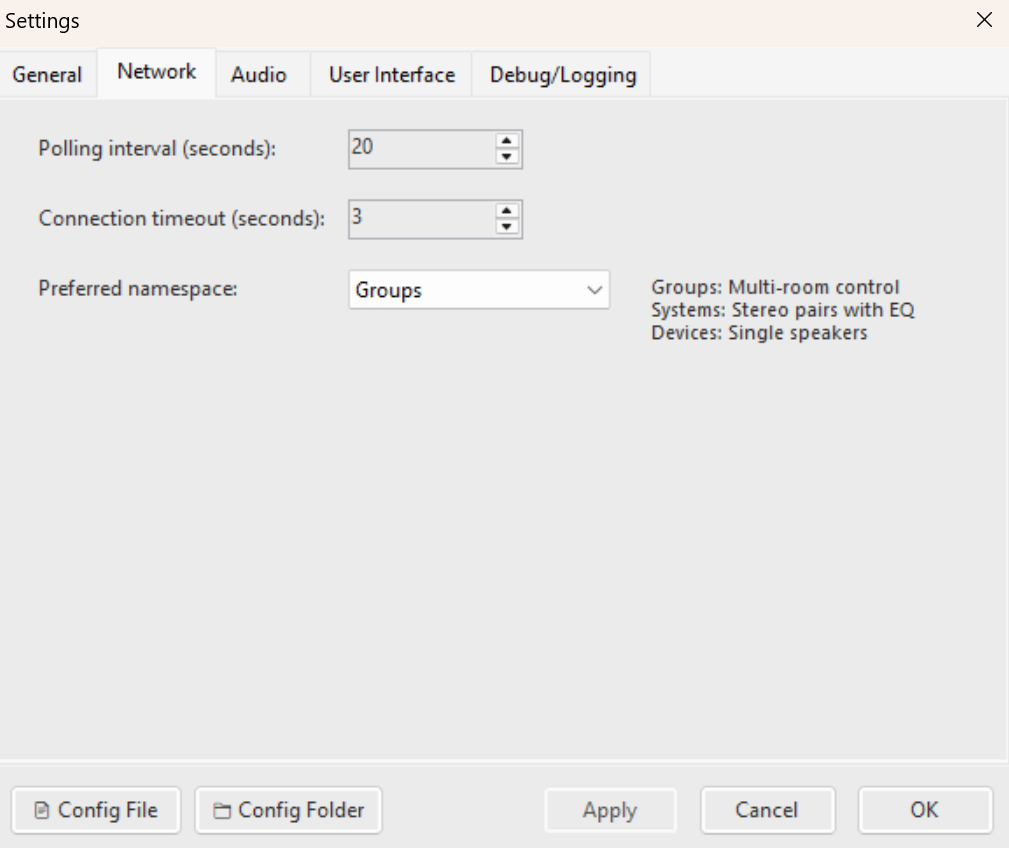Image resolution: width=1009 pixels, height=848 pixels.
Task: Select the Network tab
Action: [x=156, y=71]
